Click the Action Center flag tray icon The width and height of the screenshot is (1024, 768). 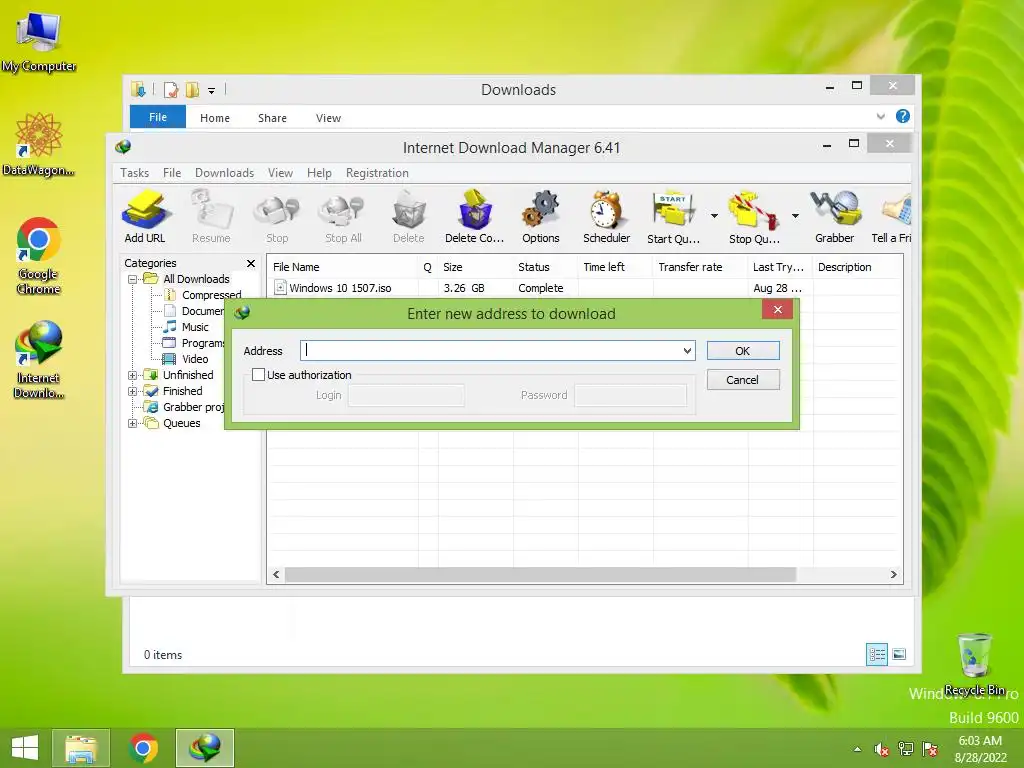point(930,749)
